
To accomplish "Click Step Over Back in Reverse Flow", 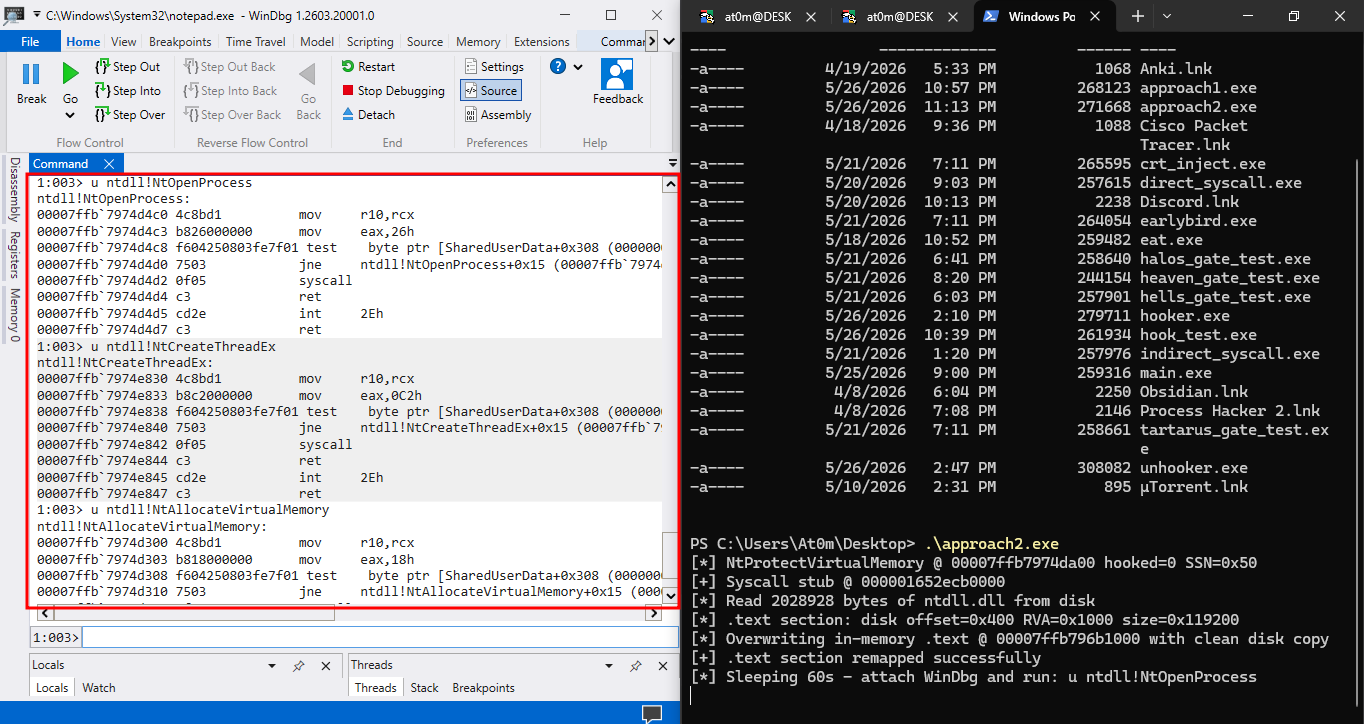I will [x=233, y=115].
